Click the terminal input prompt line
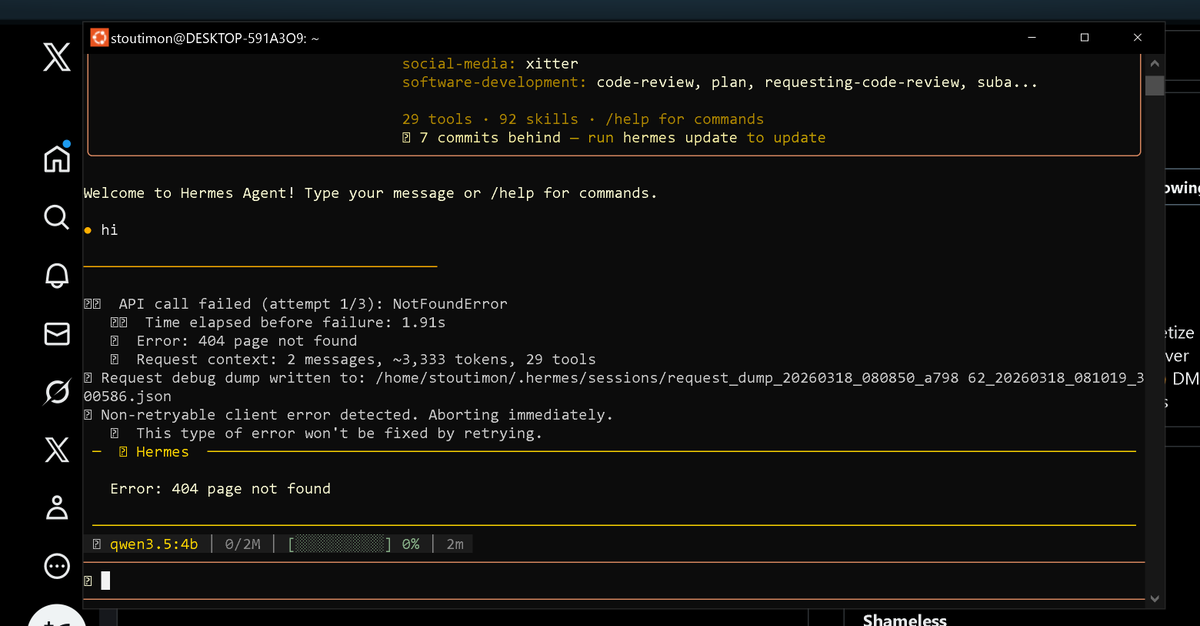 pos(614,580)
